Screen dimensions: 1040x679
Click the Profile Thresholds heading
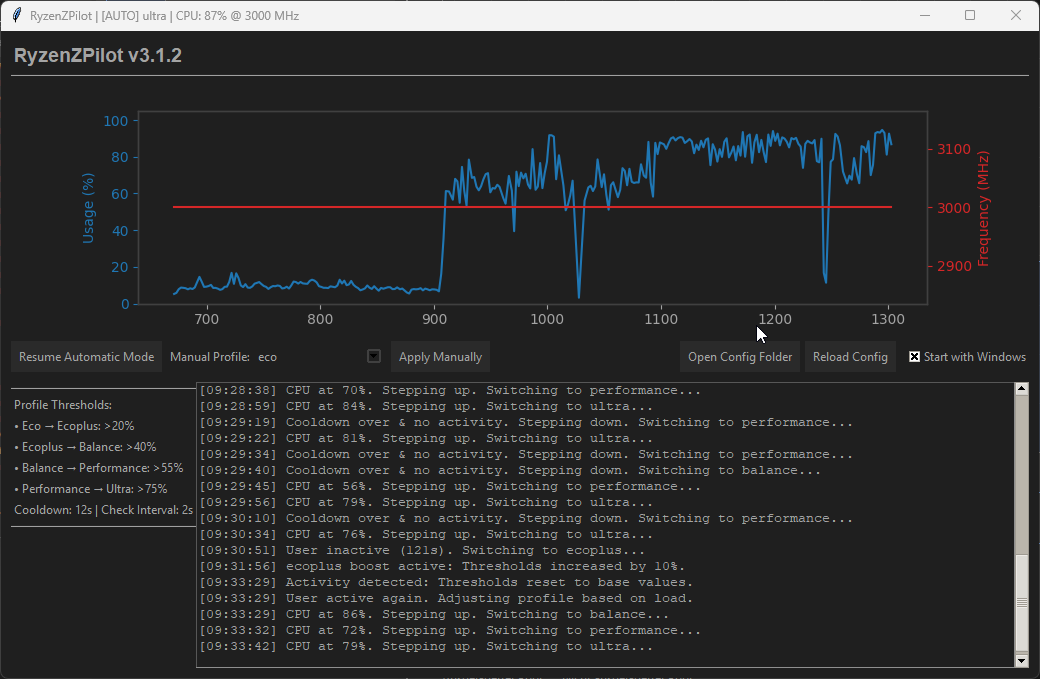(x=63, y=405)
